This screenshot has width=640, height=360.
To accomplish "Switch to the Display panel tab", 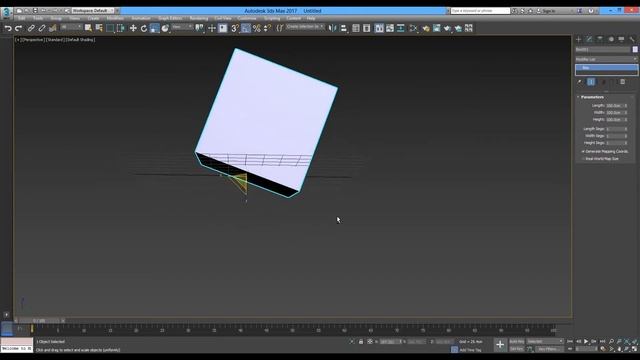I will click(x=621, y=39).
